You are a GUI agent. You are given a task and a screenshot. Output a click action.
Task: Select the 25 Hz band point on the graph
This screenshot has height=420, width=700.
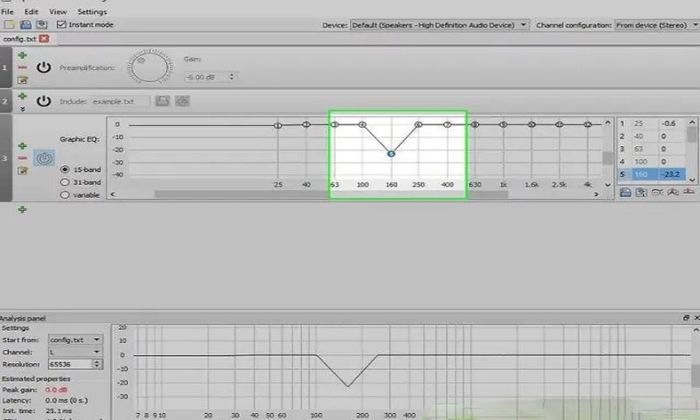tap(278, 125)
